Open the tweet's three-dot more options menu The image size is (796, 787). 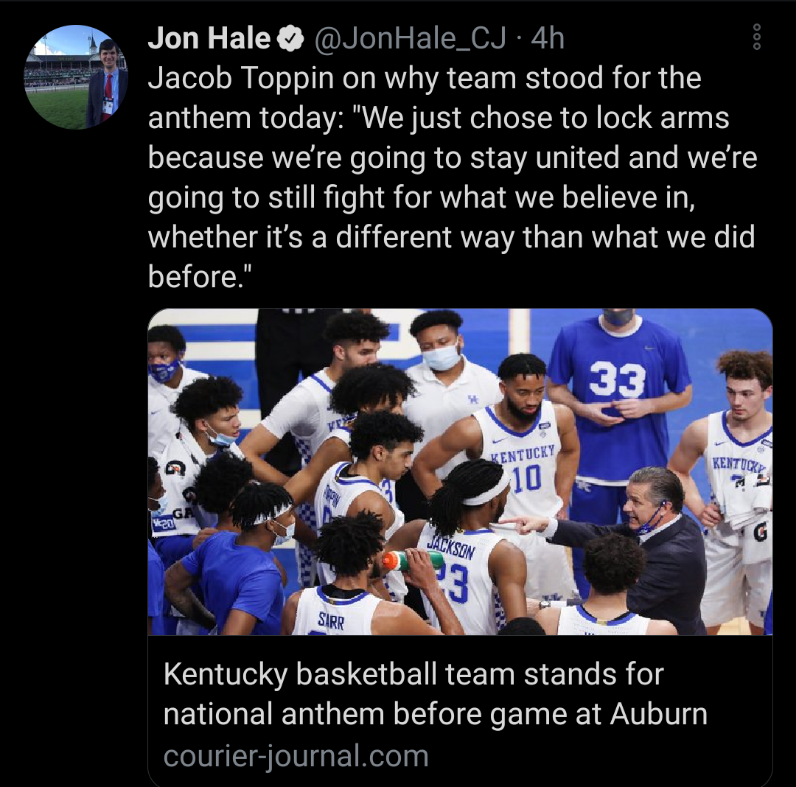(756, 38)
